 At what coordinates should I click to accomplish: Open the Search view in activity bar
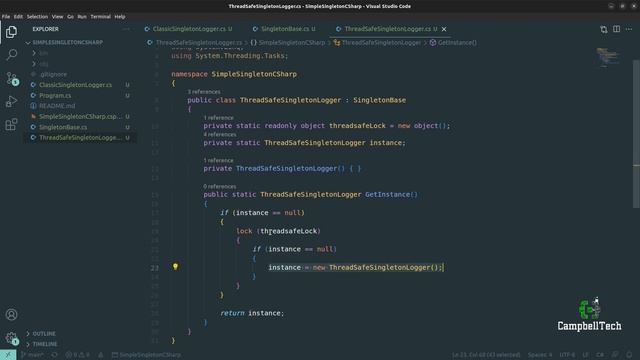[11, 55]
